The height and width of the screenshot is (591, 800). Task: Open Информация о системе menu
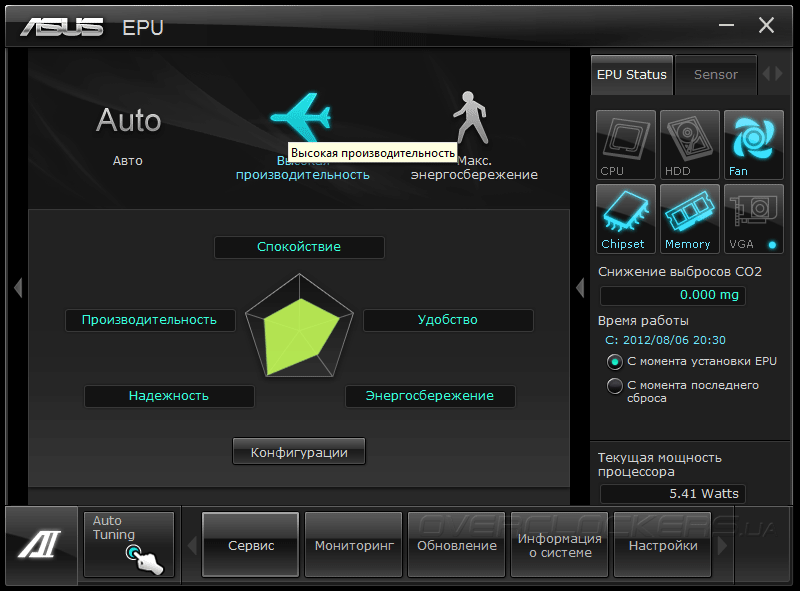point(560,545)
